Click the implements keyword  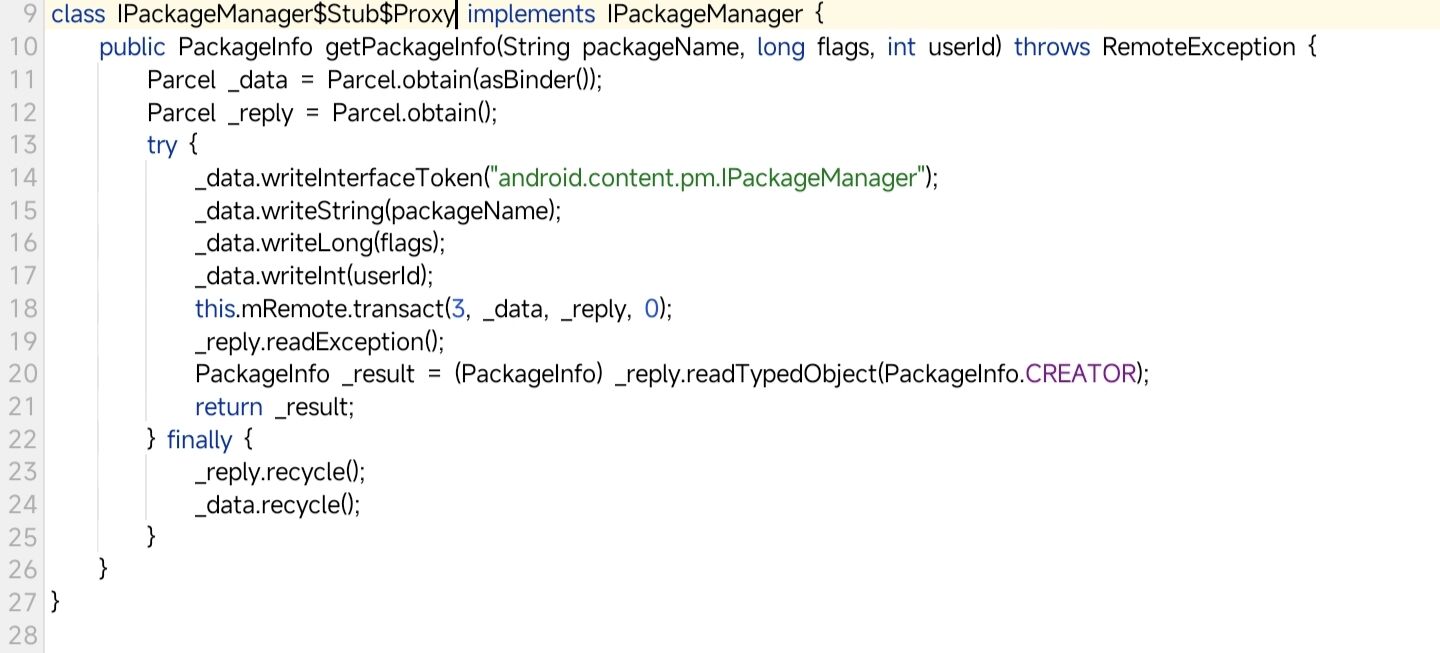[531, 15]
